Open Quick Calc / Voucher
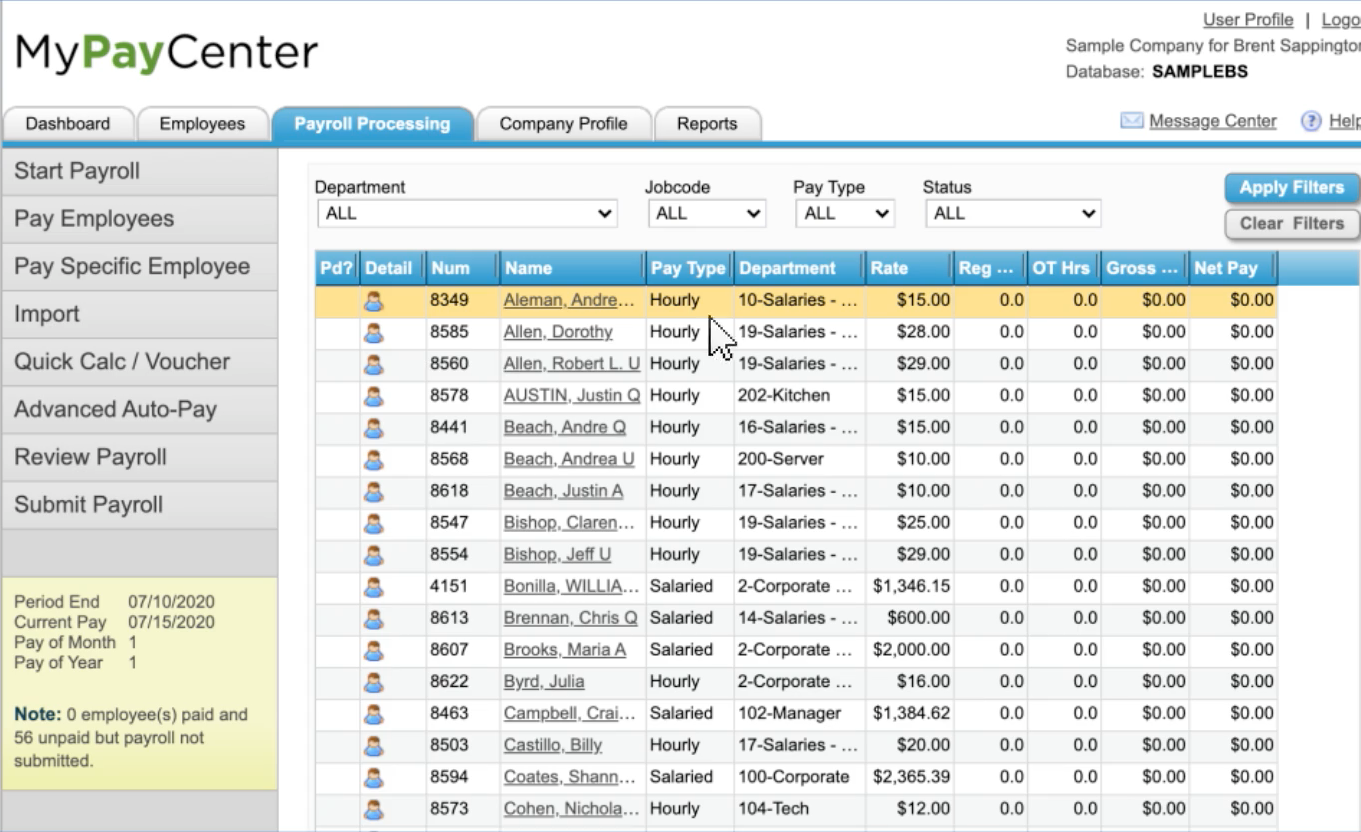This screenshot has height=832, width=1361. [x=140, y=362]
